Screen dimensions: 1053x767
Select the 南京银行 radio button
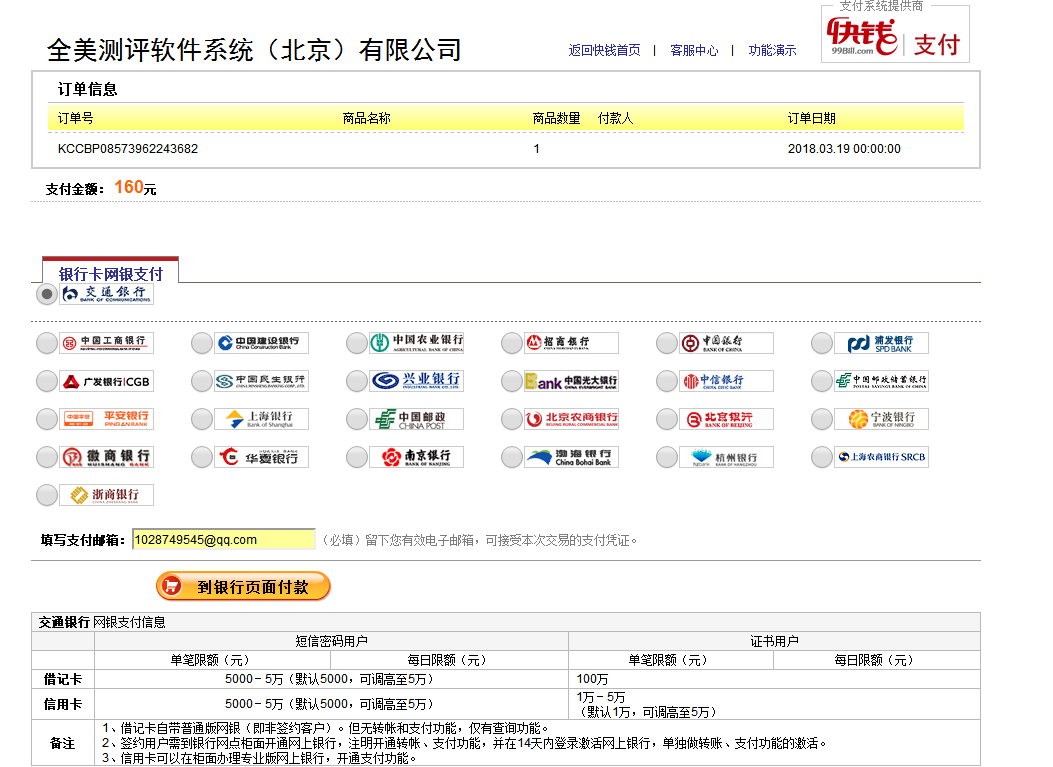[357, 457]
